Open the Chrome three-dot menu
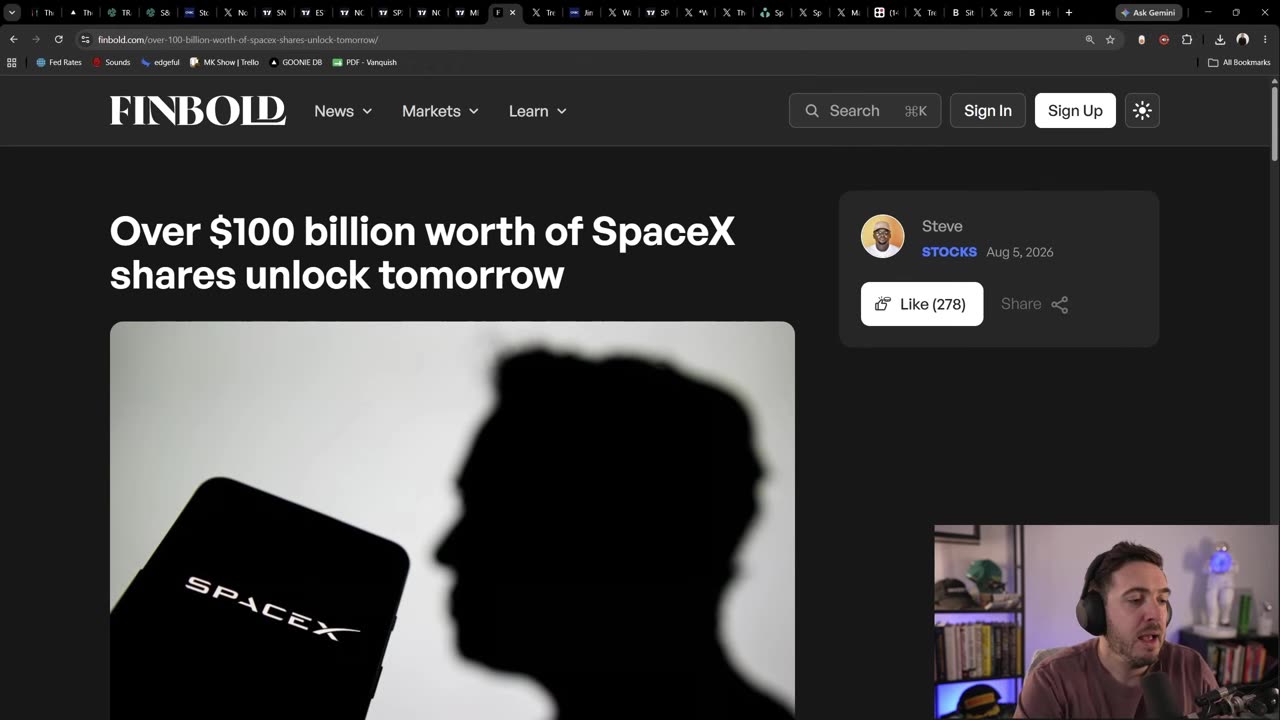 coord(1266,39)
